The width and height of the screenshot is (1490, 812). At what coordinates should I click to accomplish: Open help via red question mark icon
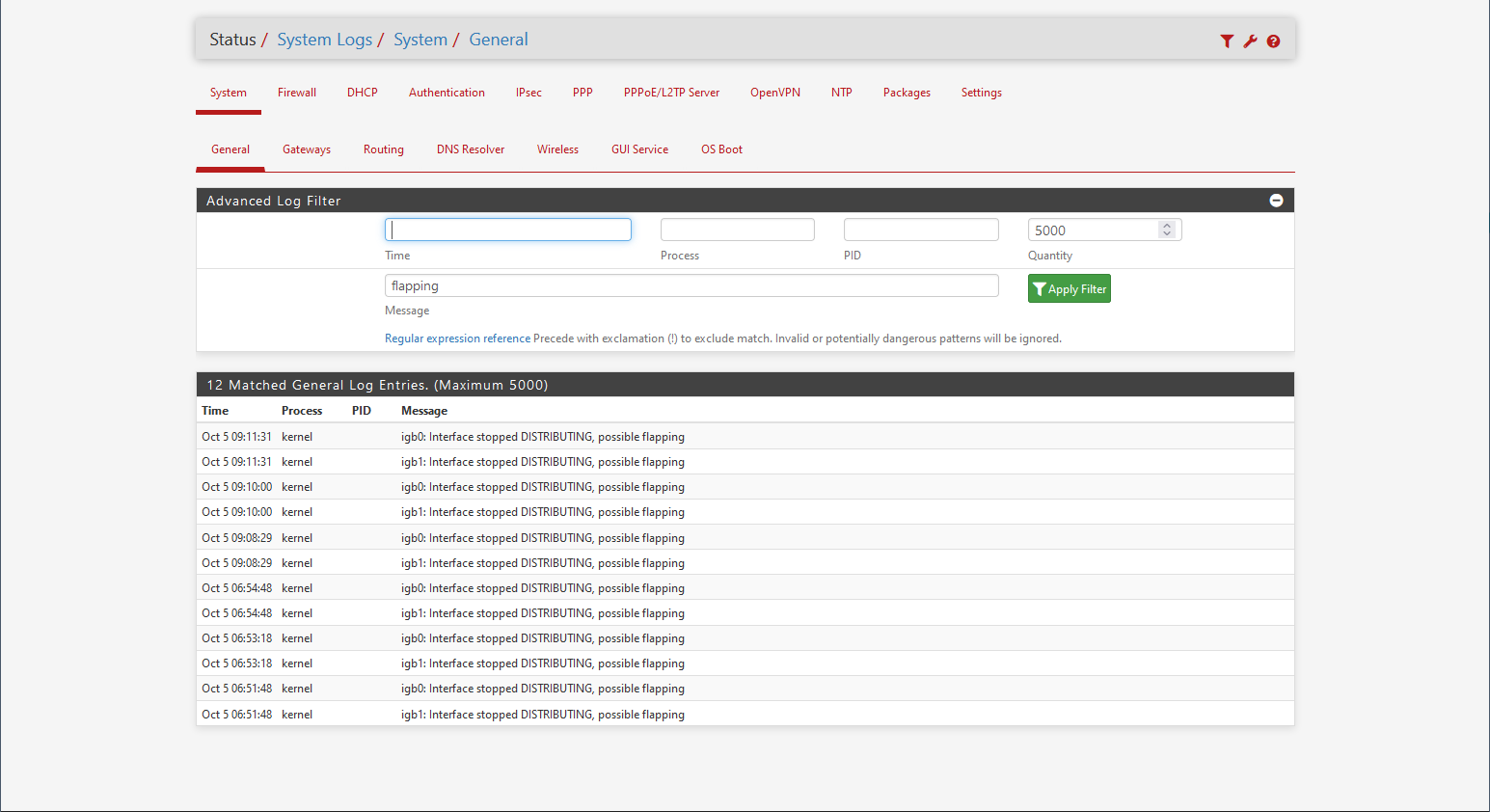click(1273, 41)
